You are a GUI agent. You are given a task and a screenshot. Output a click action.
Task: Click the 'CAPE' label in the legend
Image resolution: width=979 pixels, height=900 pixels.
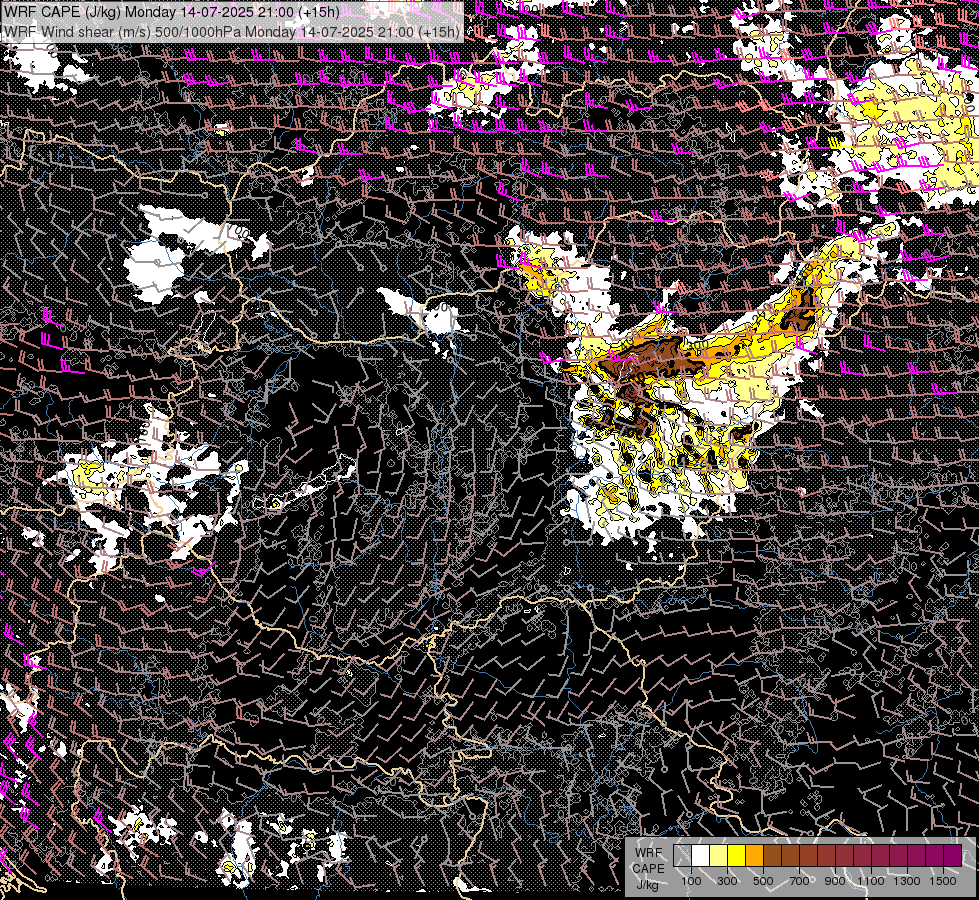648,869
